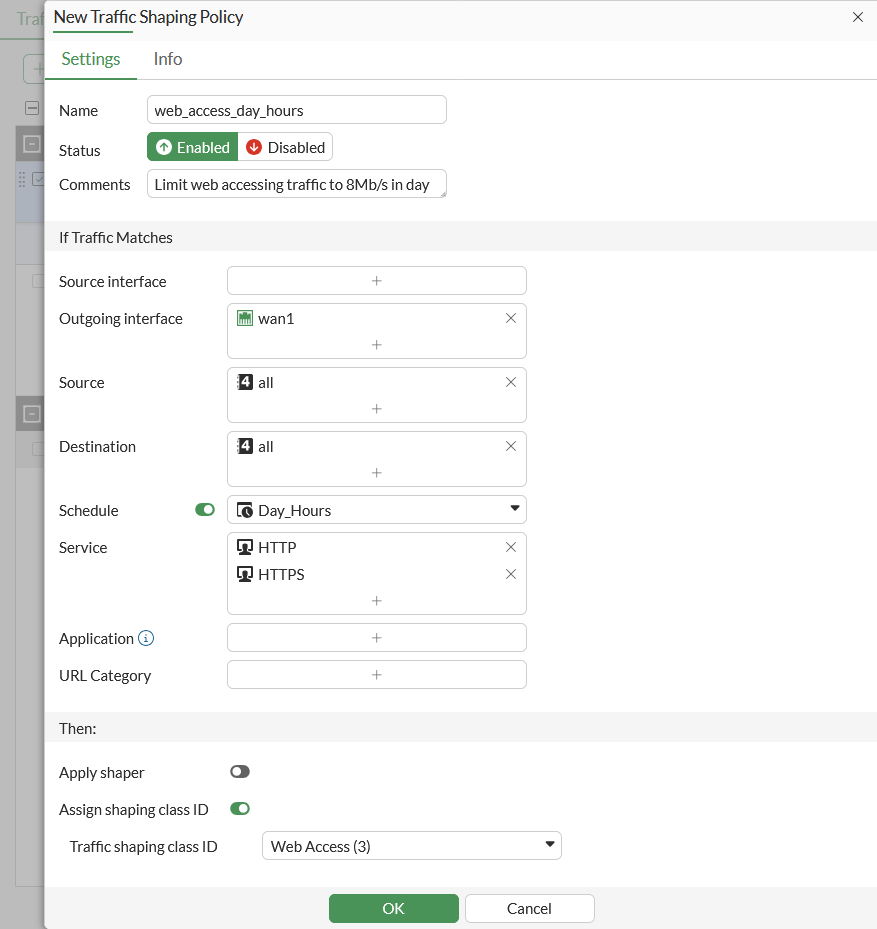
Task: Open the Day_Hours schedule dropdown
Action: pos(377,510)
